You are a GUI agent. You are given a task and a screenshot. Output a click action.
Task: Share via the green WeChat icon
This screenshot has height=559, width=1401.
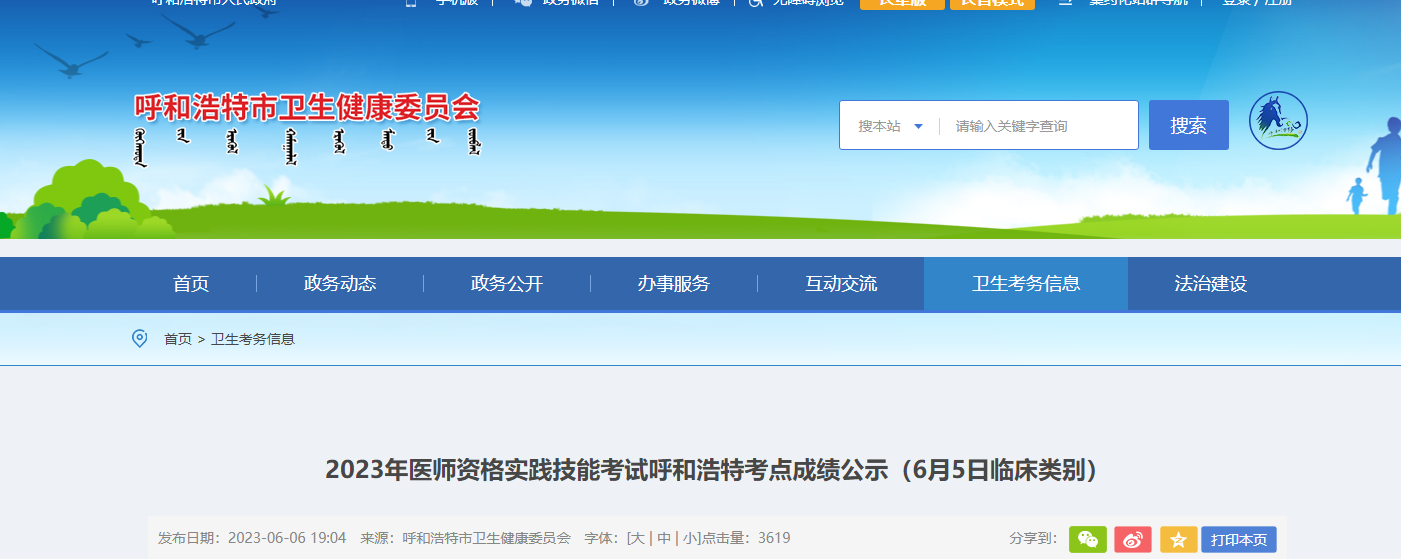pyautogui.click(x=1088, y=539)
